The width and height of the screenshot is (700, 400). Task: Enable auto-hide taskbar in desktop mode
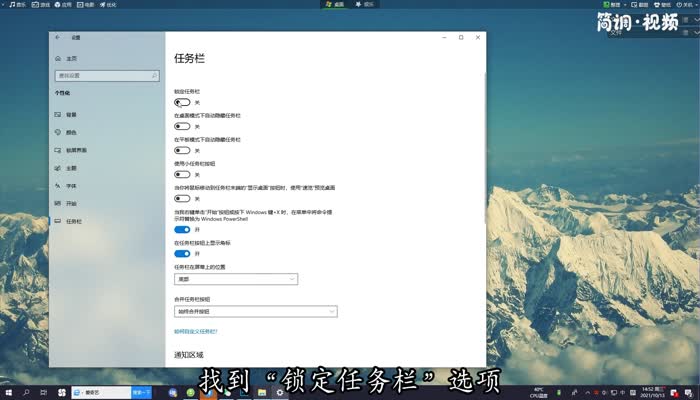(x=182, y=126)
